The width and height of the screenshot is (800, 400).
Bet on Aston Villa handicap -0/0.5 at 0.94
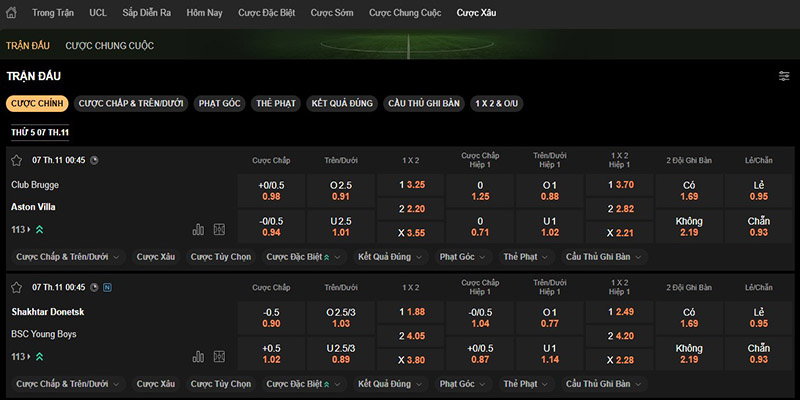(x=270, y=226)
